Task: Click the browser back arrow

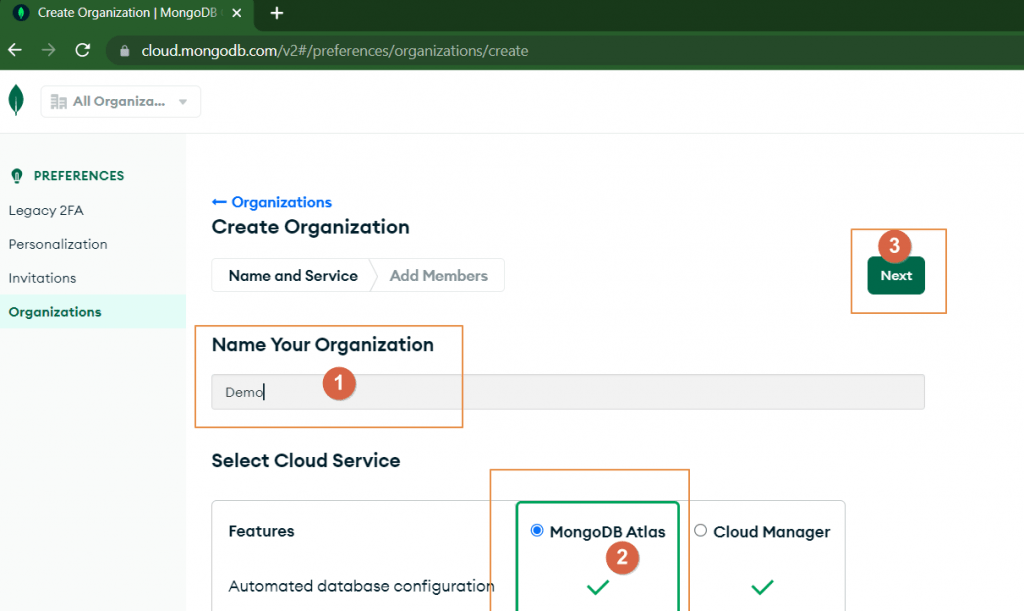Action: (x=15, y=50)
